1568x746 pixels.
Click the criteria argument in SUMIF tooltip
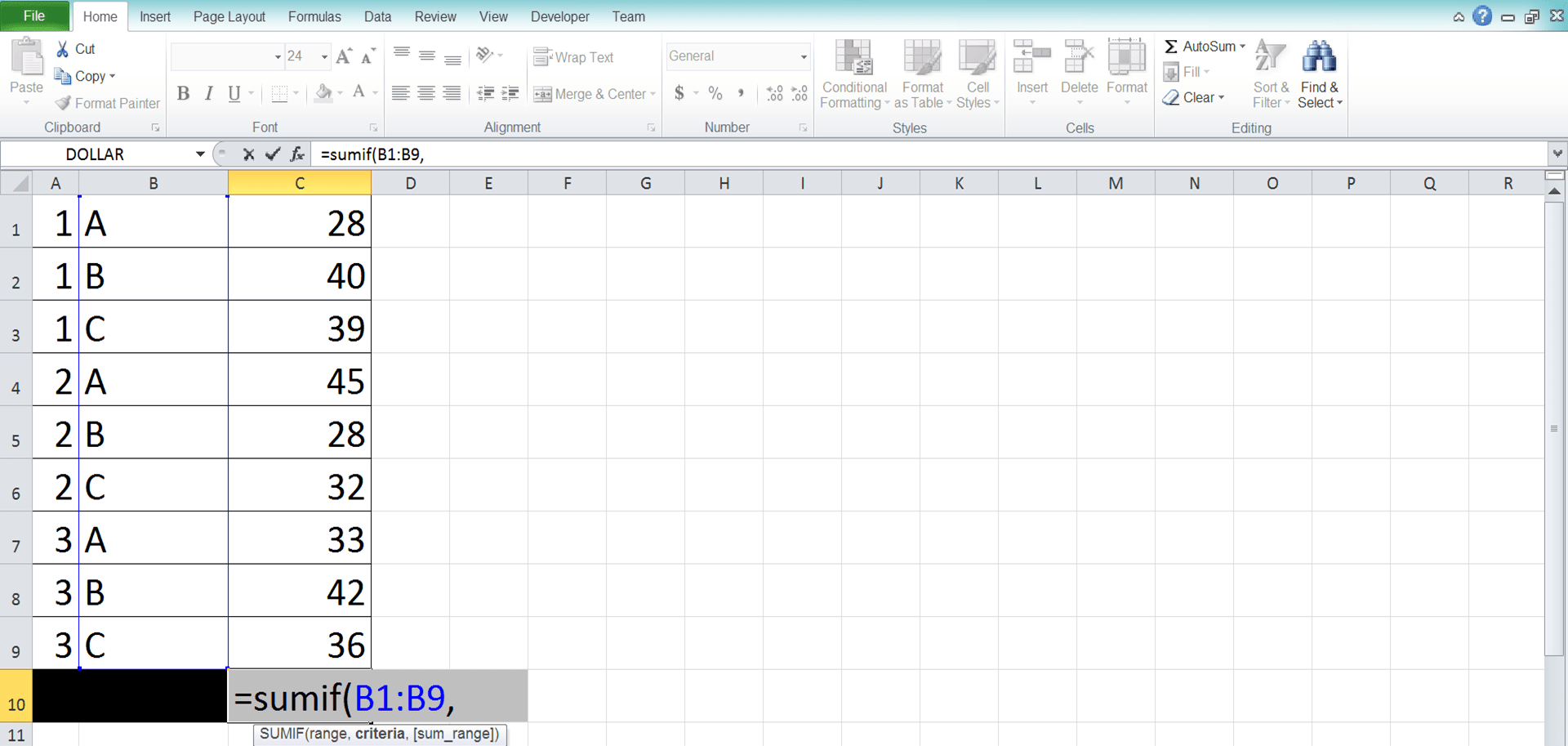[x=380, y=734]
